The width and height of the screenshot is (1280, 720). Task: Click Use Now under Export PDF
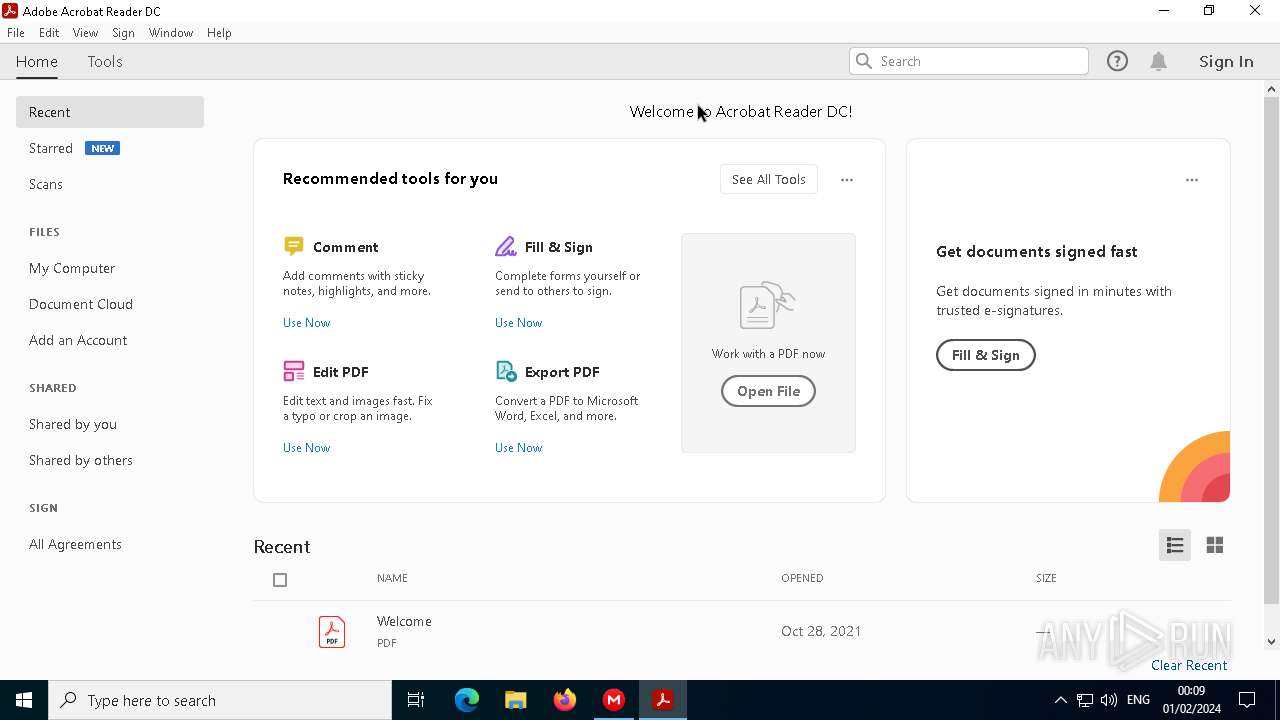[518, 448]
